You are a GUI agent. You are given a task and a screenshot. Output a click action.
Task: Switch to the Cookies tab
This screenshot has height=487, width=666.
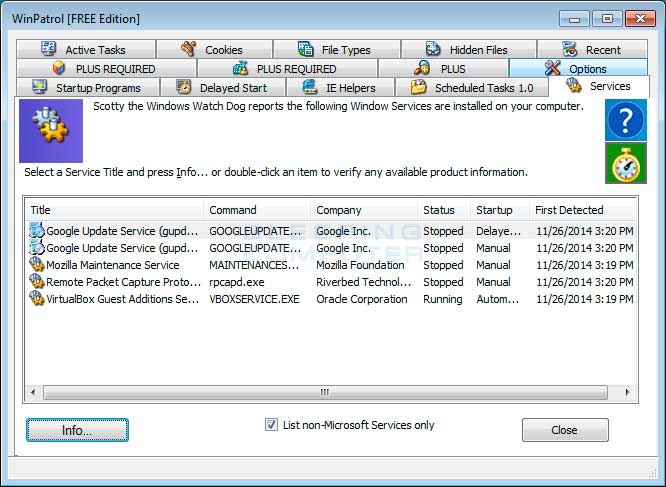tap(214, 49)
